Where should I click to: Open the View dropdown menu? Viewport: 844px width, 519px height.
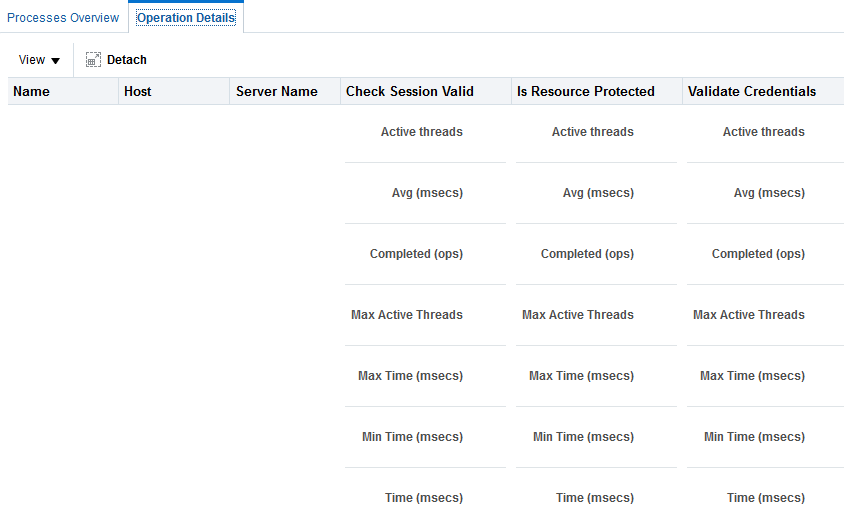tap(39, 60)
